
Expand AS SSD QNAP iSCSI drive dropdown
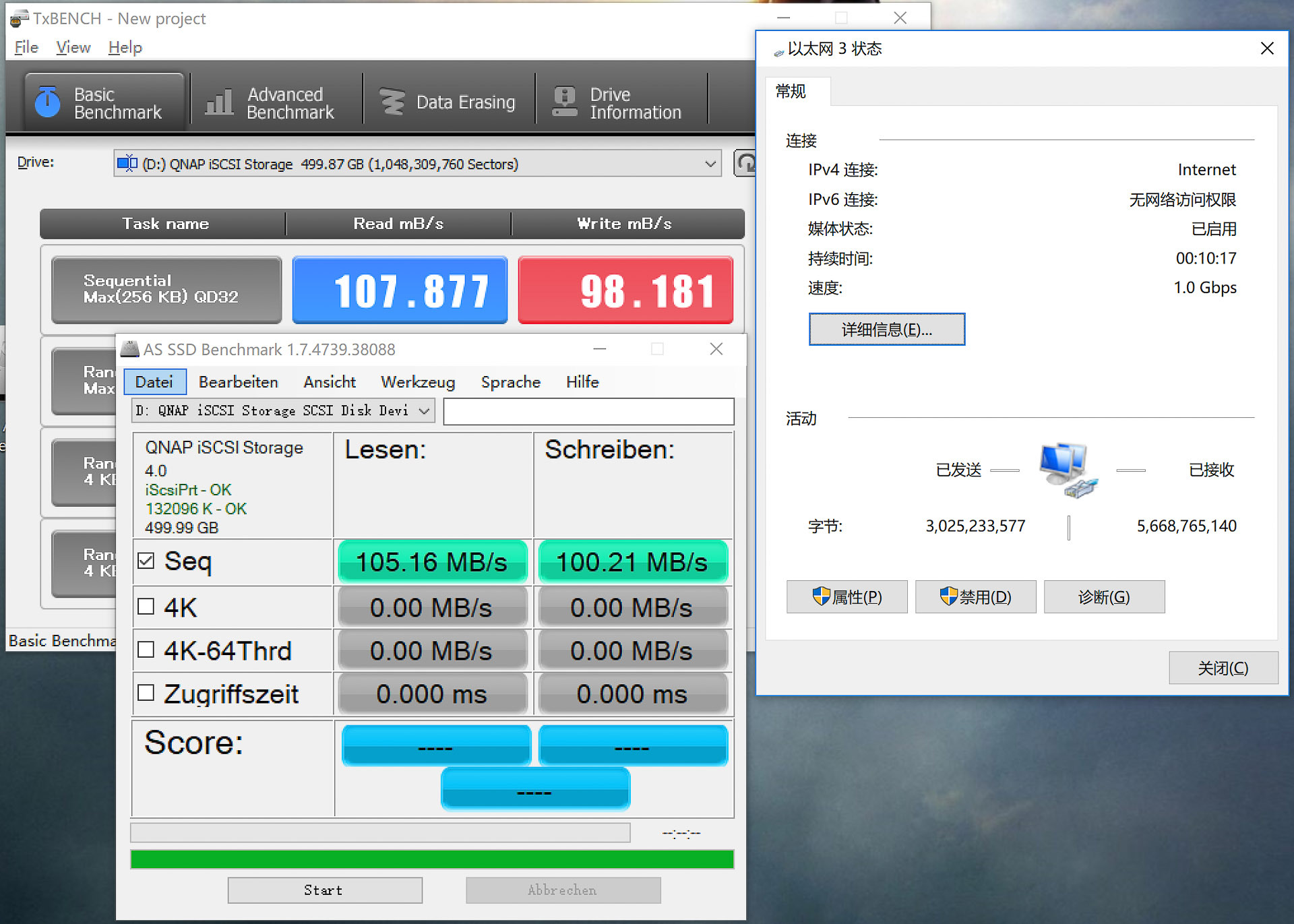click(424, 410)
